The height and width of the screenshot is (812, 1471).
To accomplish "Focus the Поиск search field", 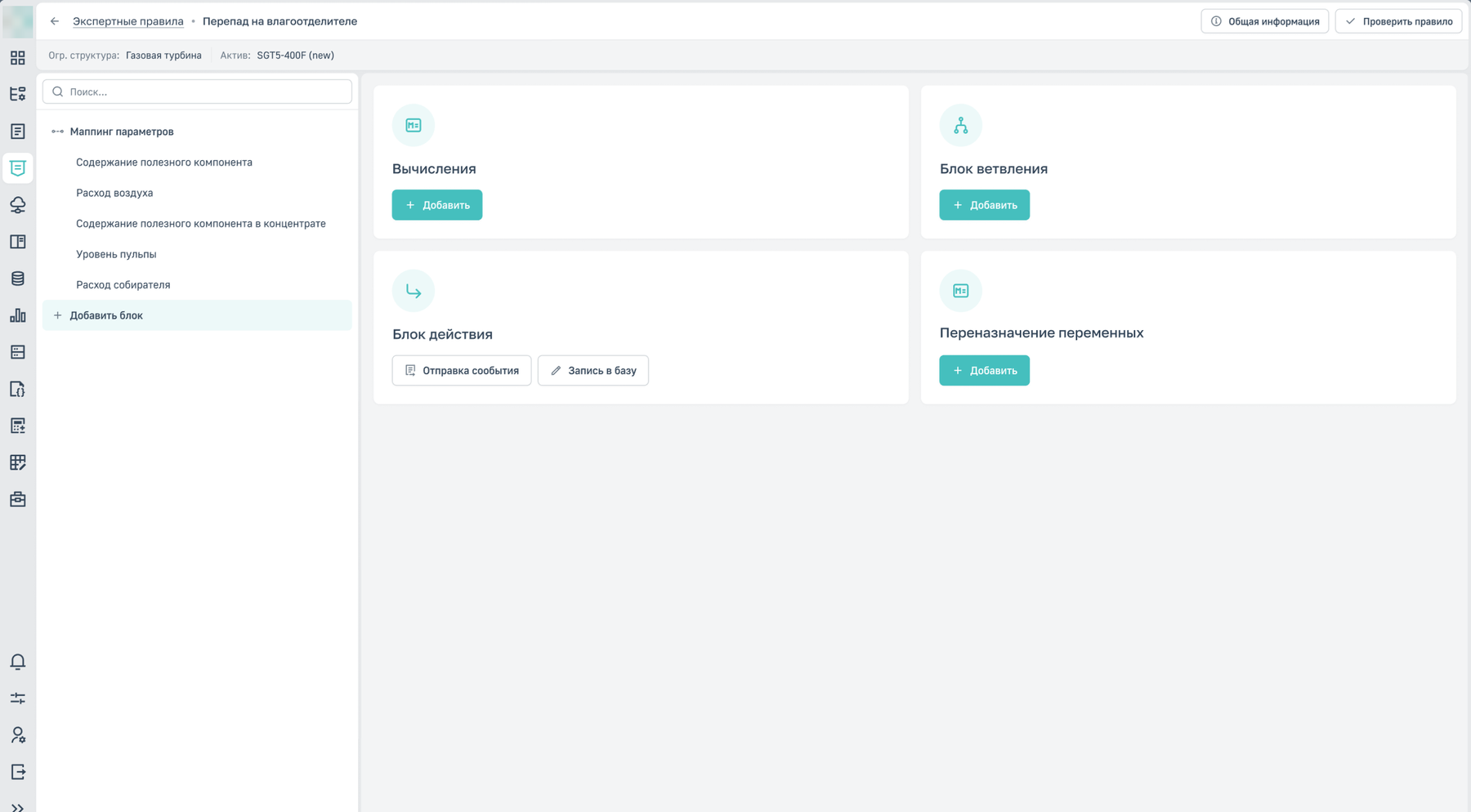I will (x=197, y=91).
